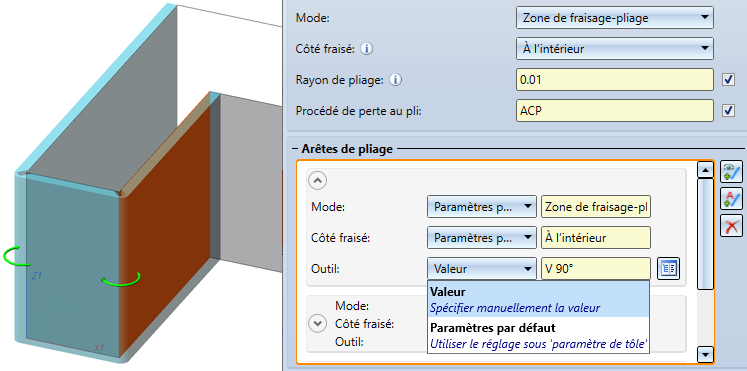
Task: Expand the second bend edge entry with down chevron
Action: [x=318, y=323]
